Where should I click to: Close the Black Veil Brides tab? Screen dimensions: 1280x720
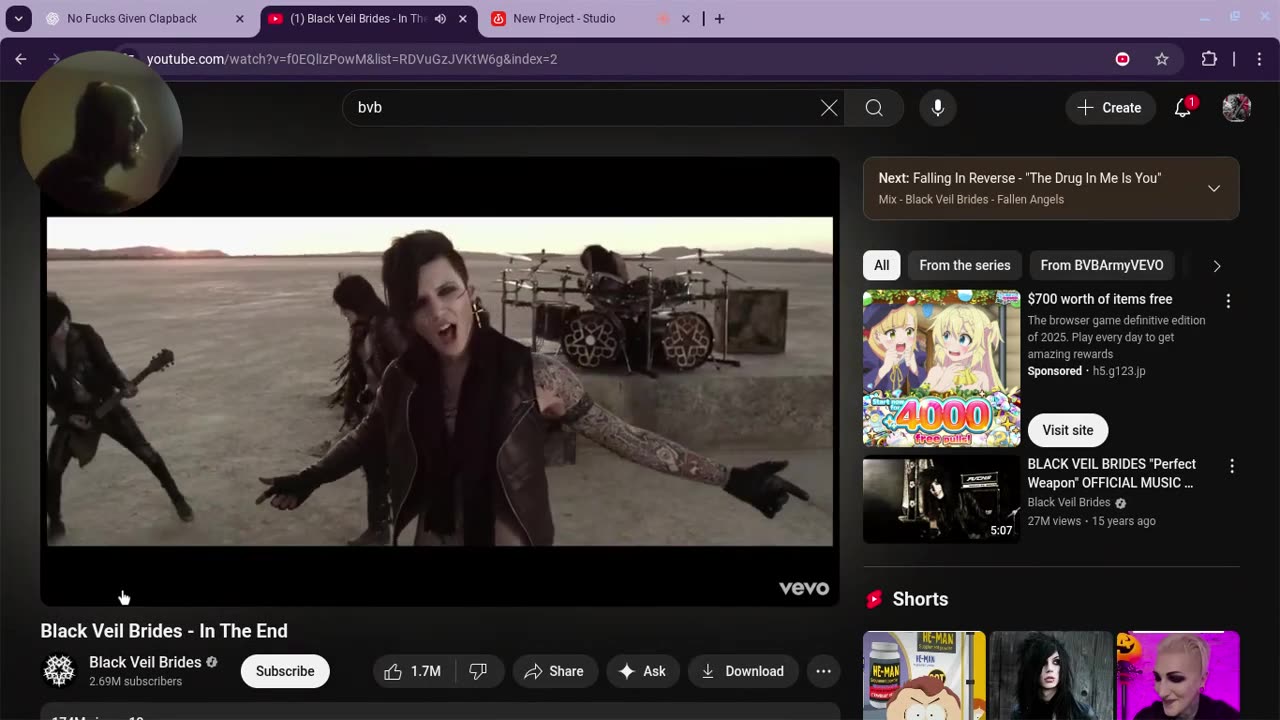463,18
